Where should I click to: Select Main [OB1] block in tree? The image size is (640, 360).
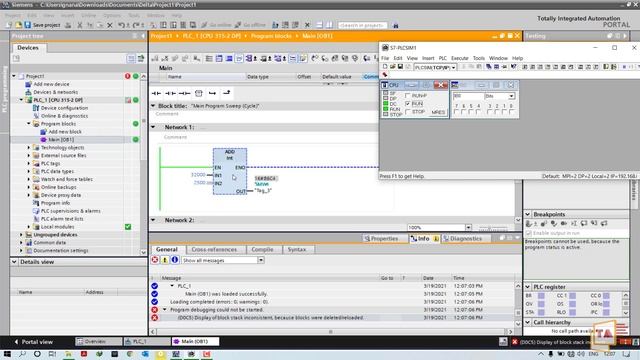pos(61,140)
